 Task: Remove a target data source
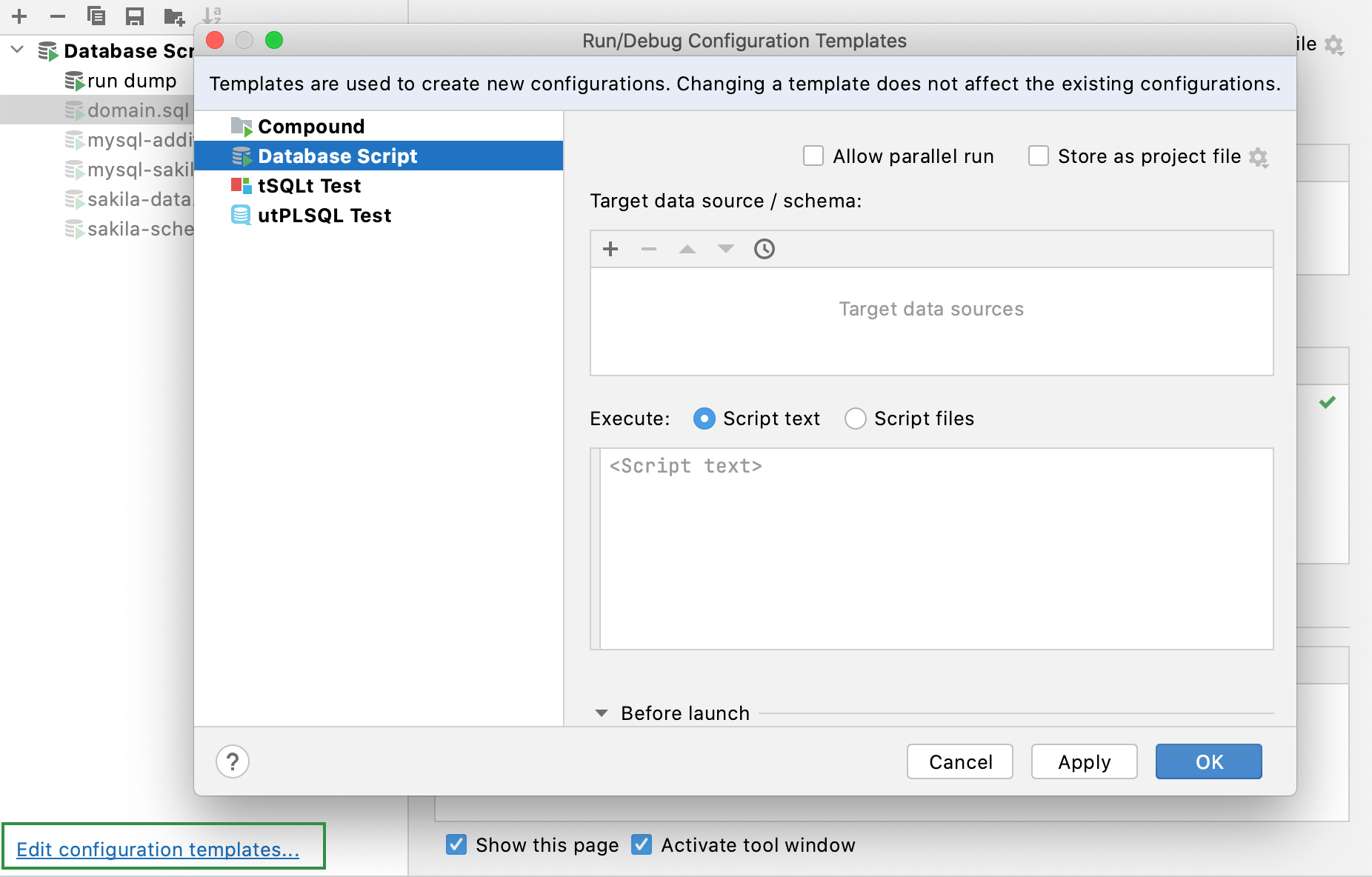[649, 249]
